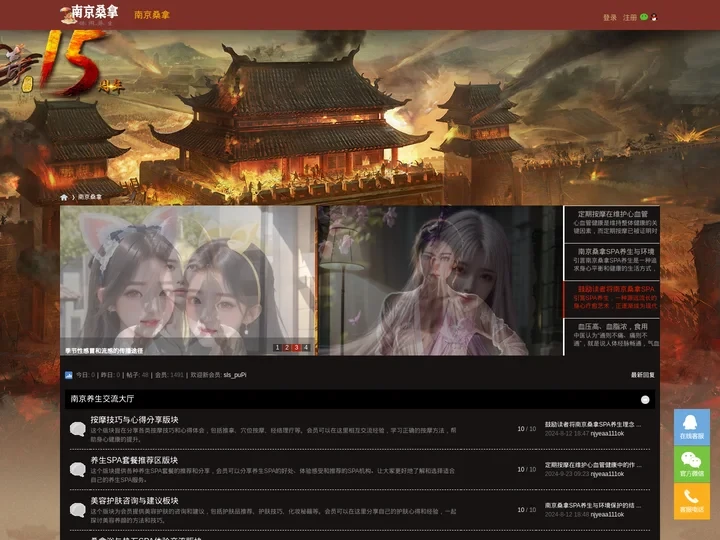Click the bubble icon beside 按摩技巧与心得分享版块
720x540 pixels.
pos(78,429)
